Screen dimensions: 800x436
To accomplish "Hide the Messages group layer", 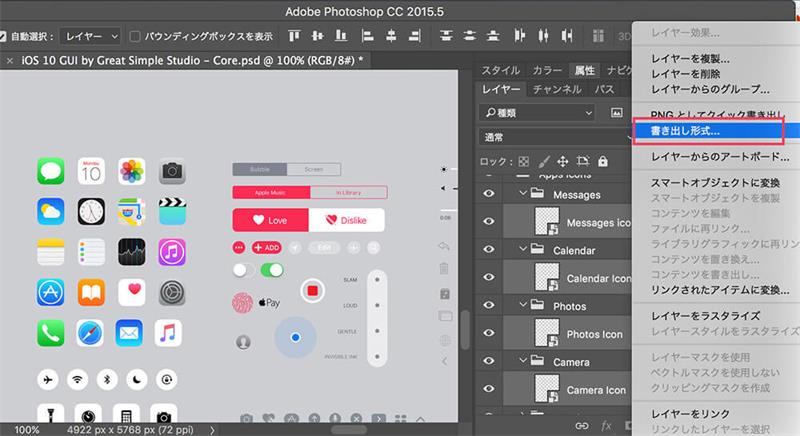I will click(490, 194).
